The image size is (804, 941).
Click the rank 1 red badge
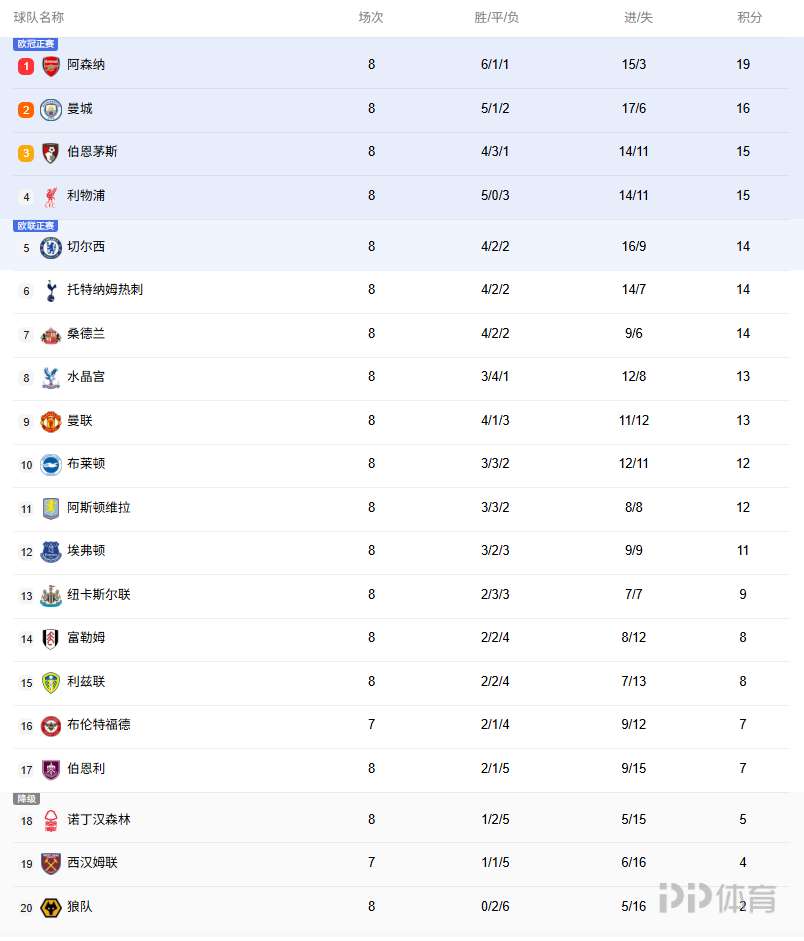[26, 66]
